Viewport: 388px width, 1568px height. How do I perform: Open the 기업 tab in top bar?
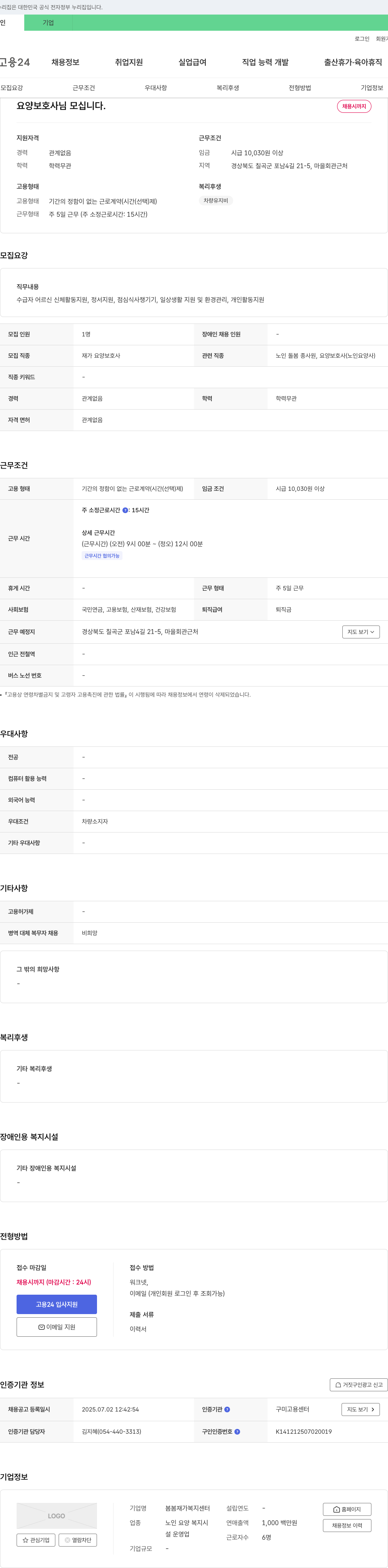click(48, 23)
